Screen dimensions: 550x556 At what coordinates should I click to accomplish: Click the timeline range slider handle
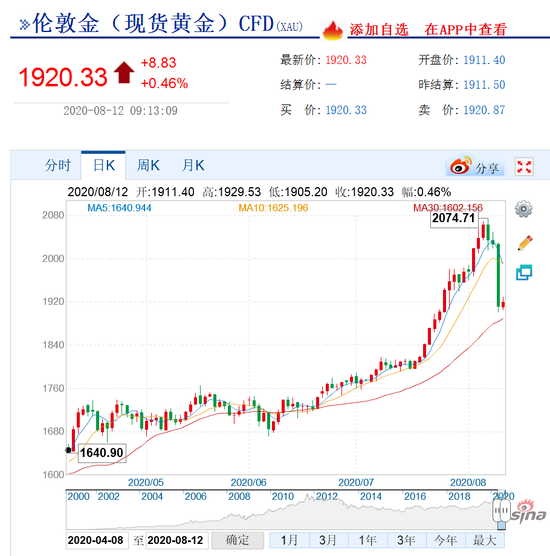[501, 511]
